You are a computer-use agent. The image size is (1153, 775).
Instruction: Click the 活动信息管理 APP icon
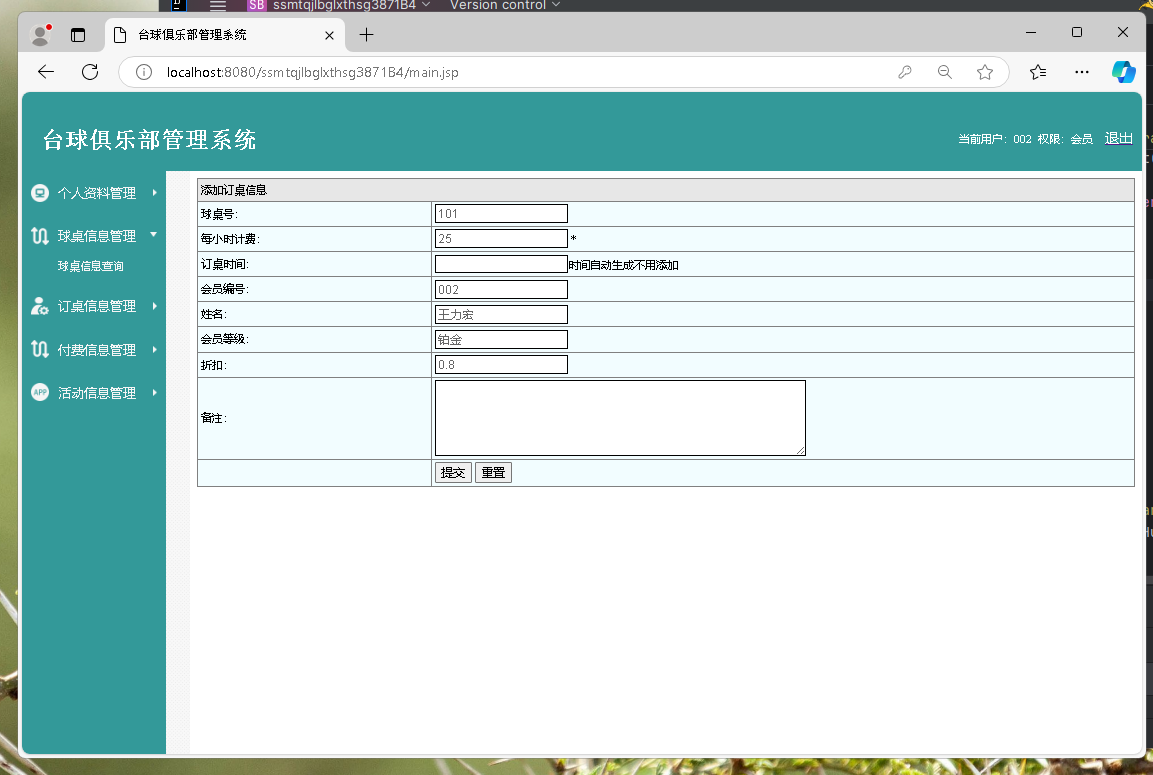[40, 393]
